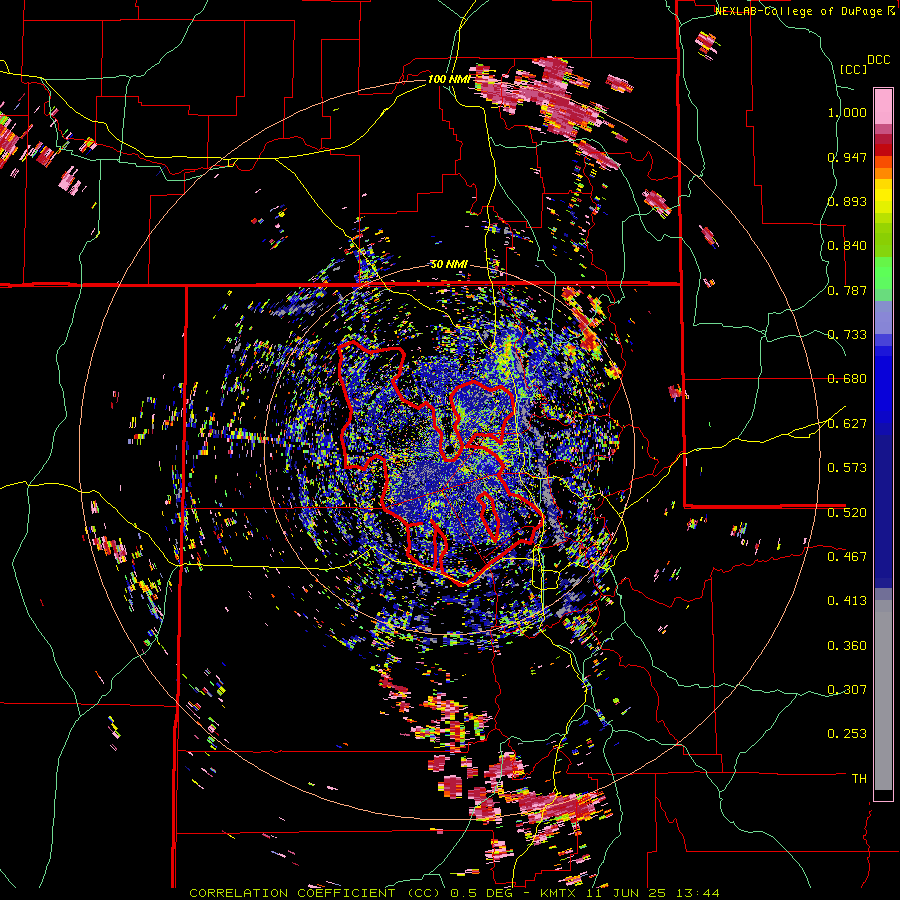Click the 0.680 legend value

[847, 379]
